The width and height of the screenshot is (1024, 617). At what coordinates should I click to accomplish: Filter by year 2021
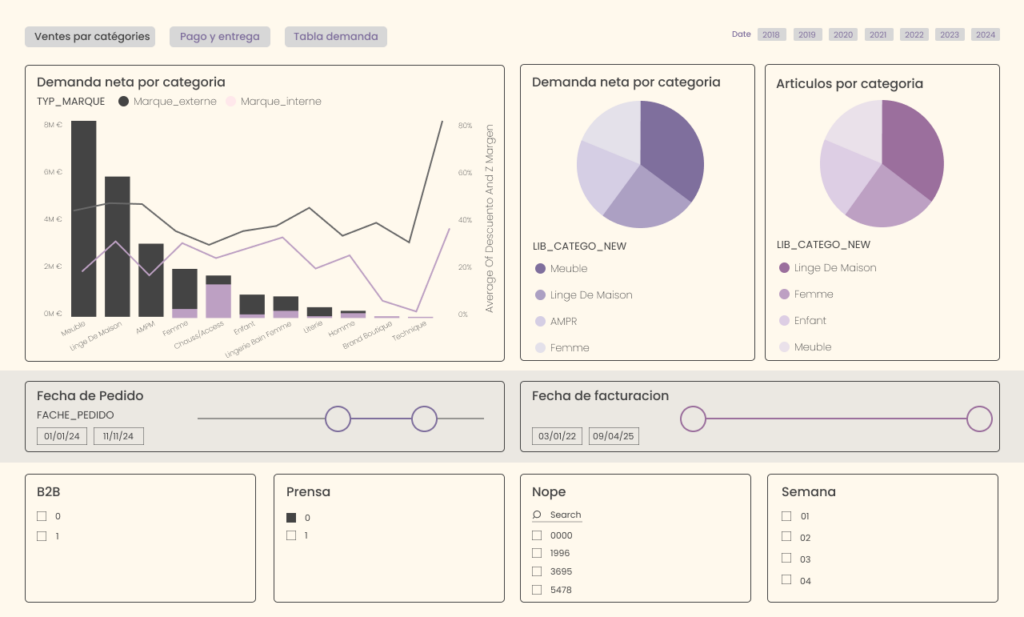pos(879,34)
